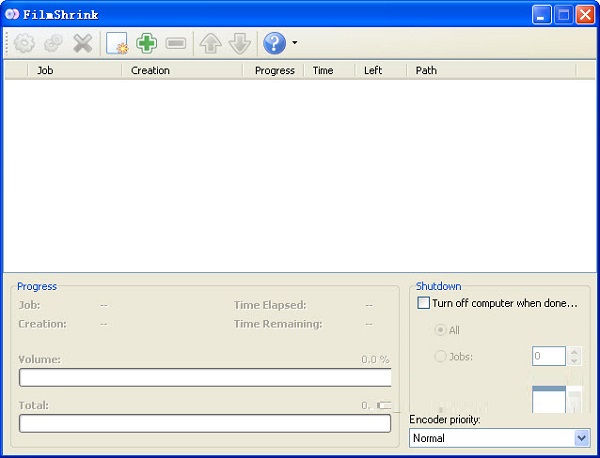600x458 pixels.
Task: Open help with blue question mark
Action: tap(274, 44)
